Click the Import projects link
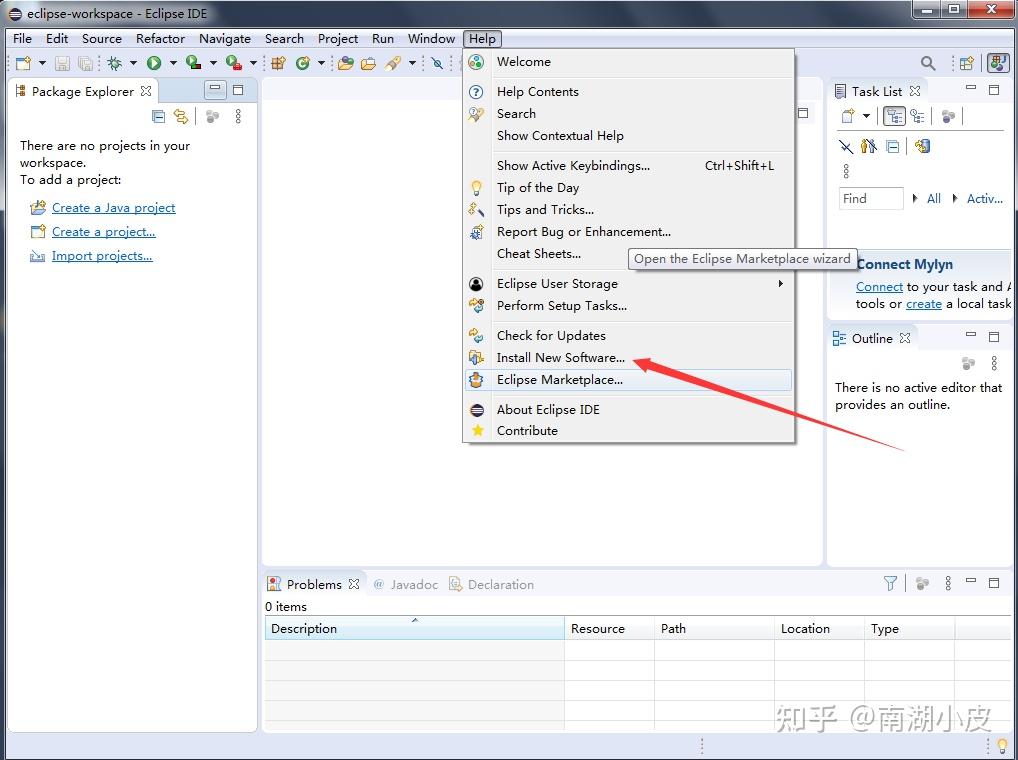This screenshot has width=1018, height=760. click(x=102, y=256)
